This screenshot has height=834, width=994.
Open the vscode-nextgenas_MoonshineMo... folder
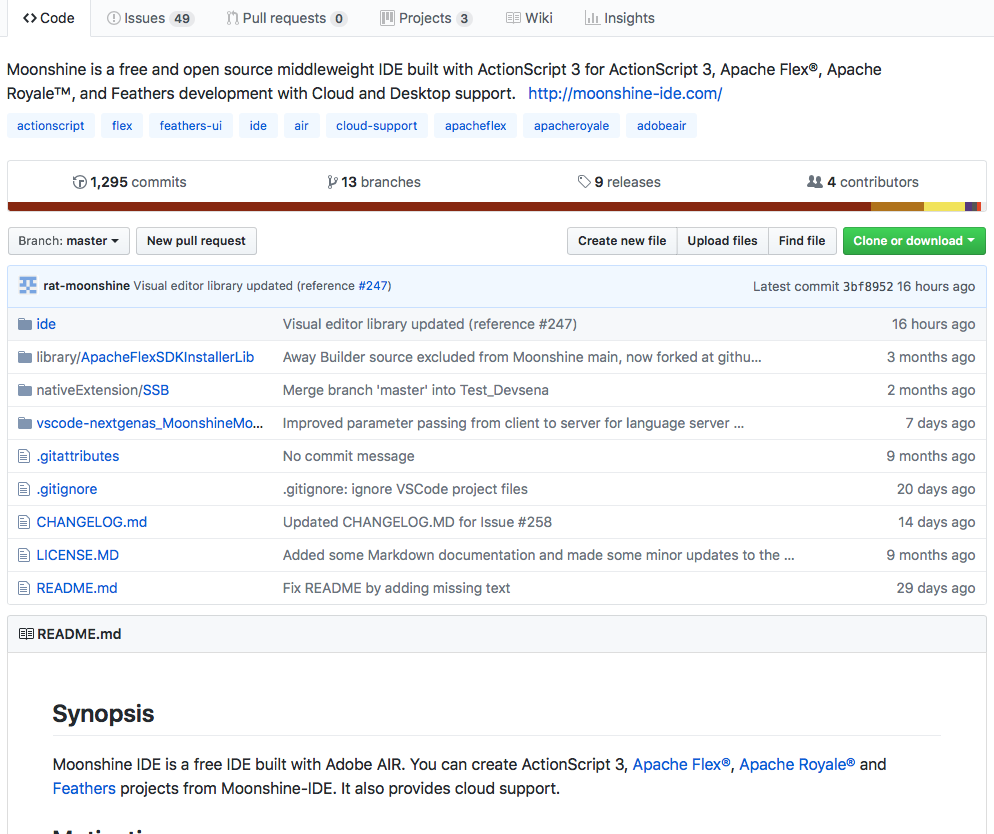click(x=150, y=423)
